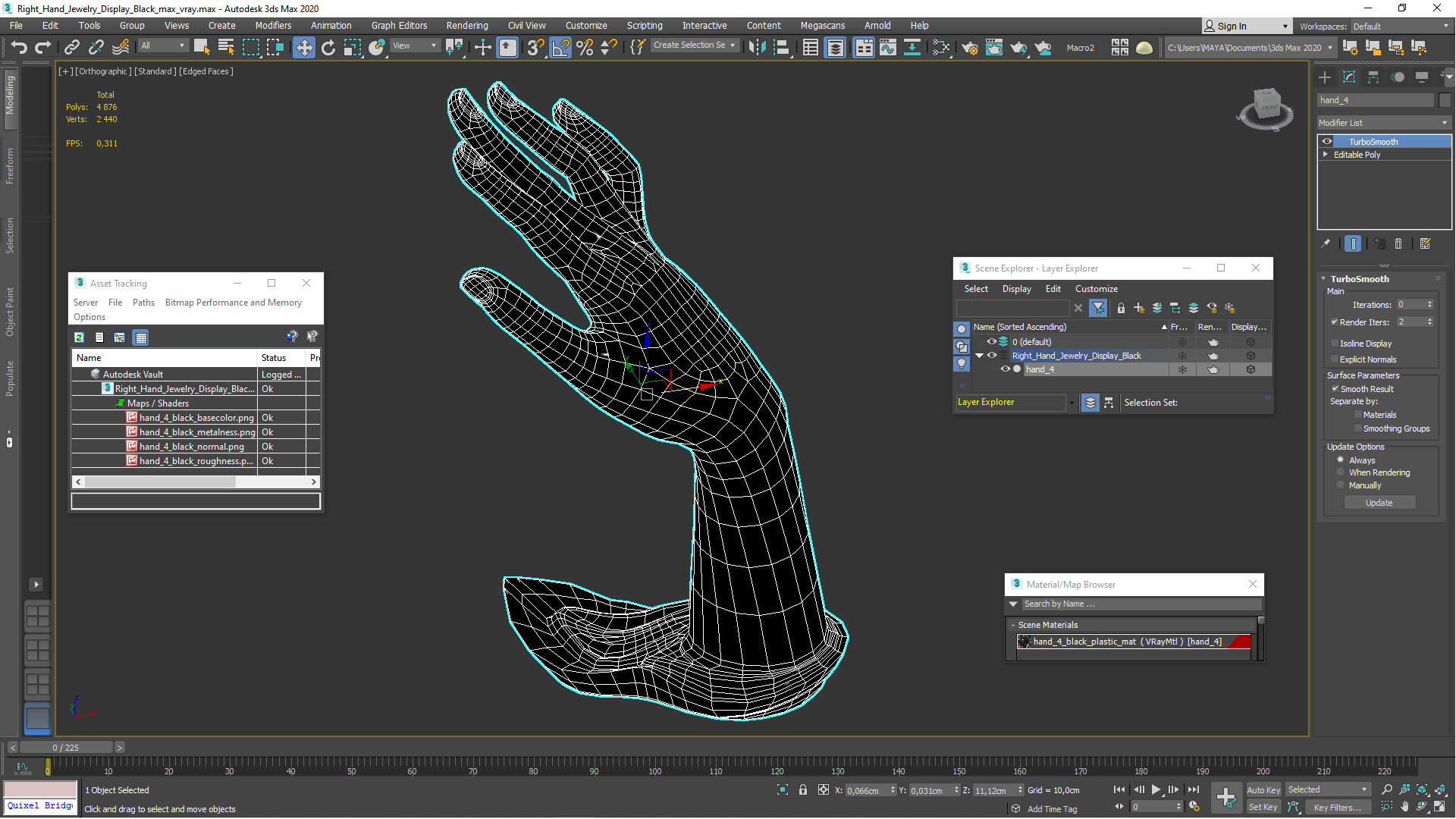1456x819 pixels.
Task: Uncheck the Smooth Result checkbox
Action: [x=1335, y=389]
